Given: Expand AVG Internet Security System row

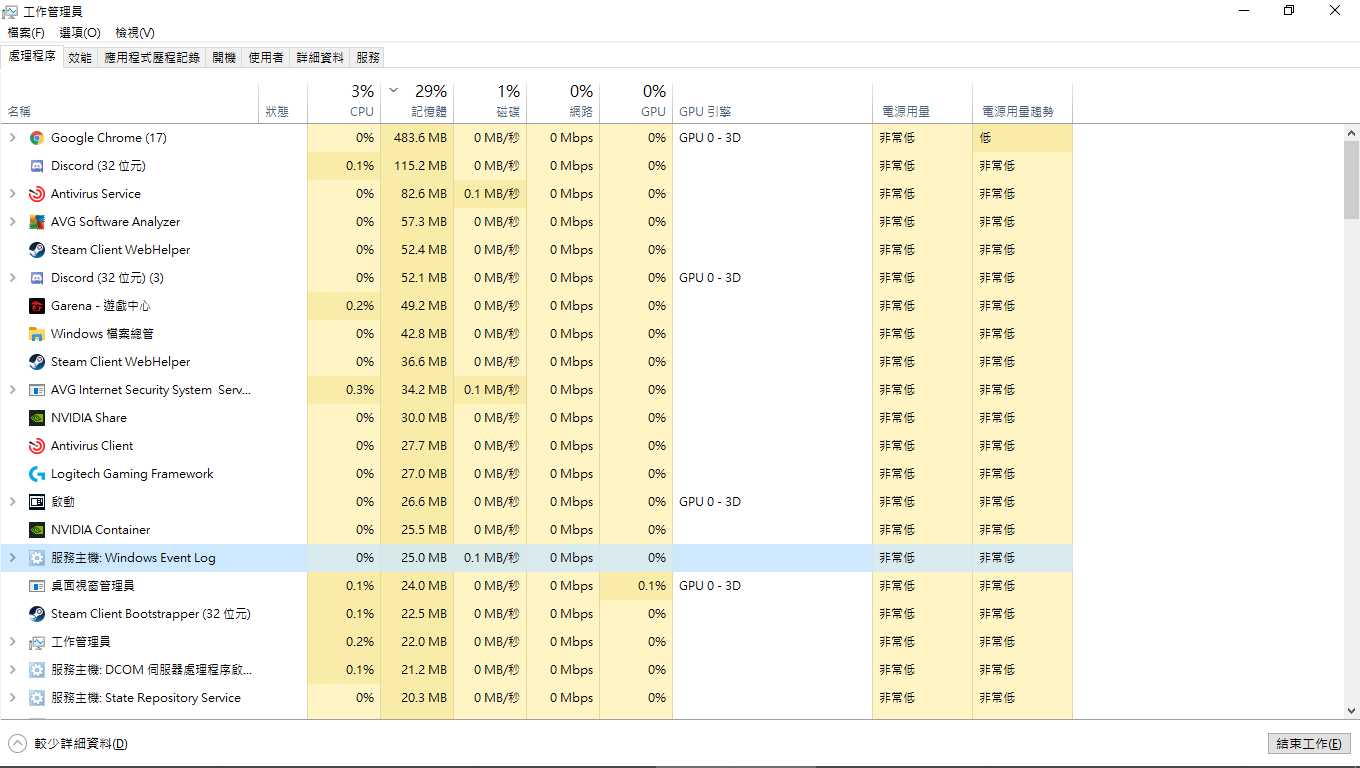Looking at the screenshot, I should [13, 390].
